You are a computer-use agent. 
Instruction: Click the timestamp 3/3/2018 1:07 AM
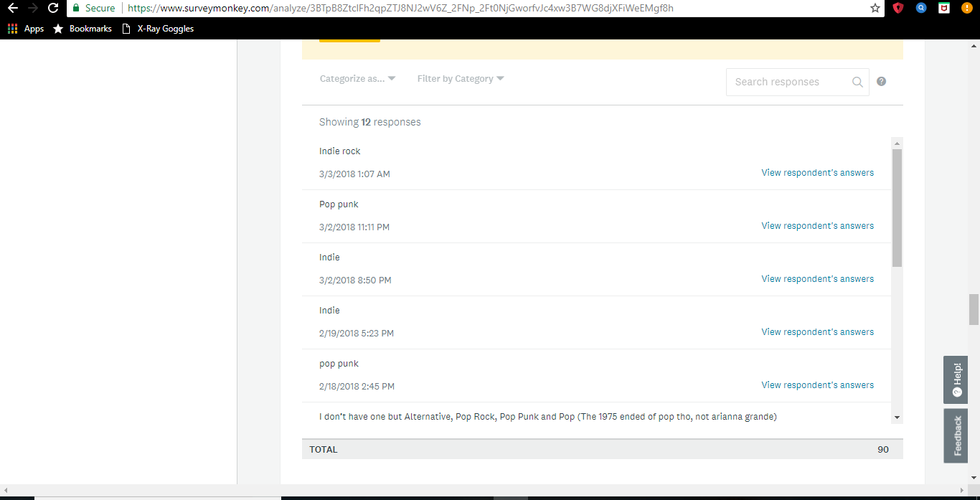pyautogui.click(x=354, y=174)
